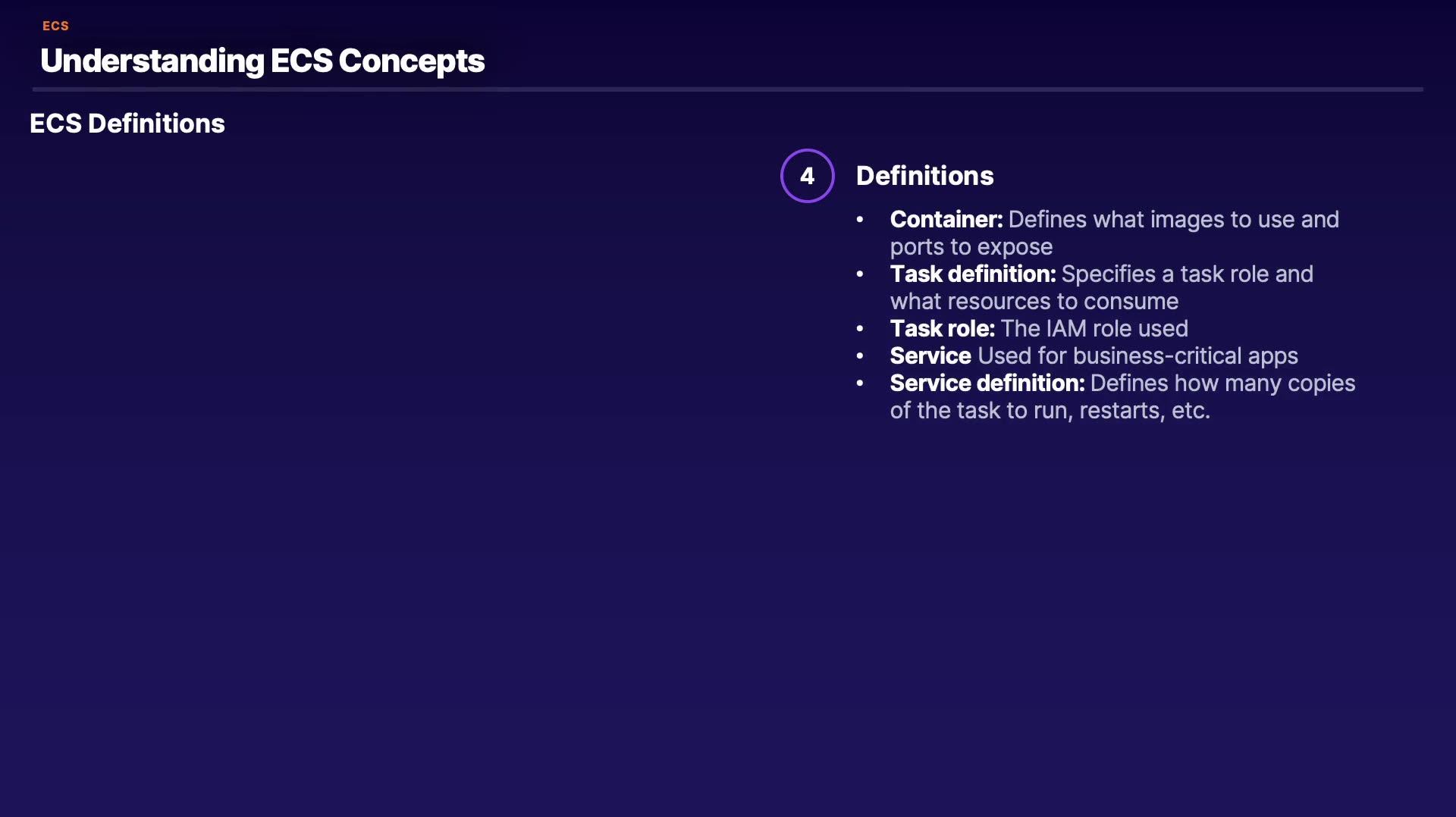This screenshot has width=1456, height=817.
Task: Click the bold Task definition: term
Action: 972,274
